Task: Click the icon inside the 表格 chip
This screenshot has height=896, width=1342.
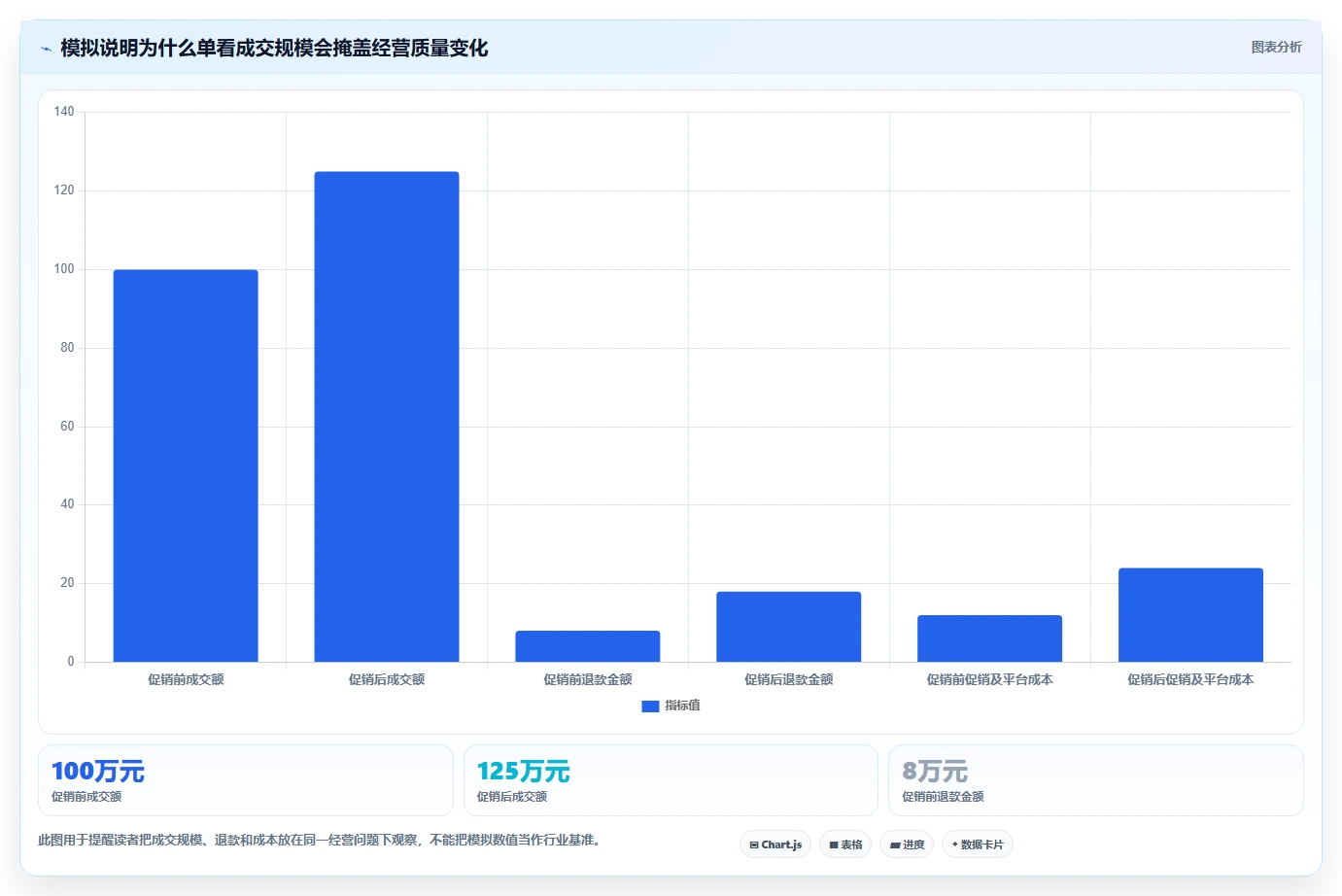Action: [x=834, y=845]
